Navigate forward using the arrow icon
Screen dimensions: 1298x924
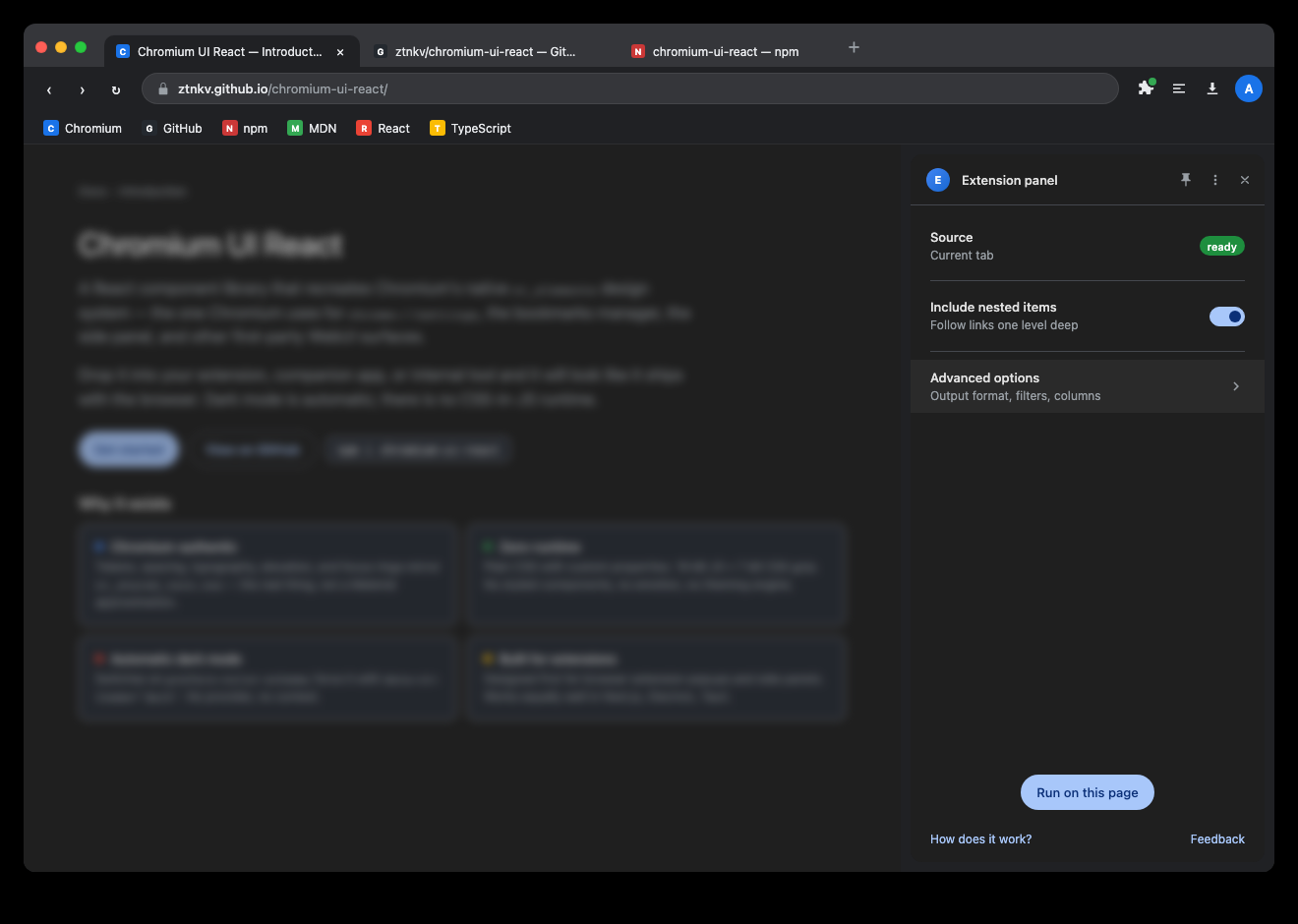coord(83,88)
